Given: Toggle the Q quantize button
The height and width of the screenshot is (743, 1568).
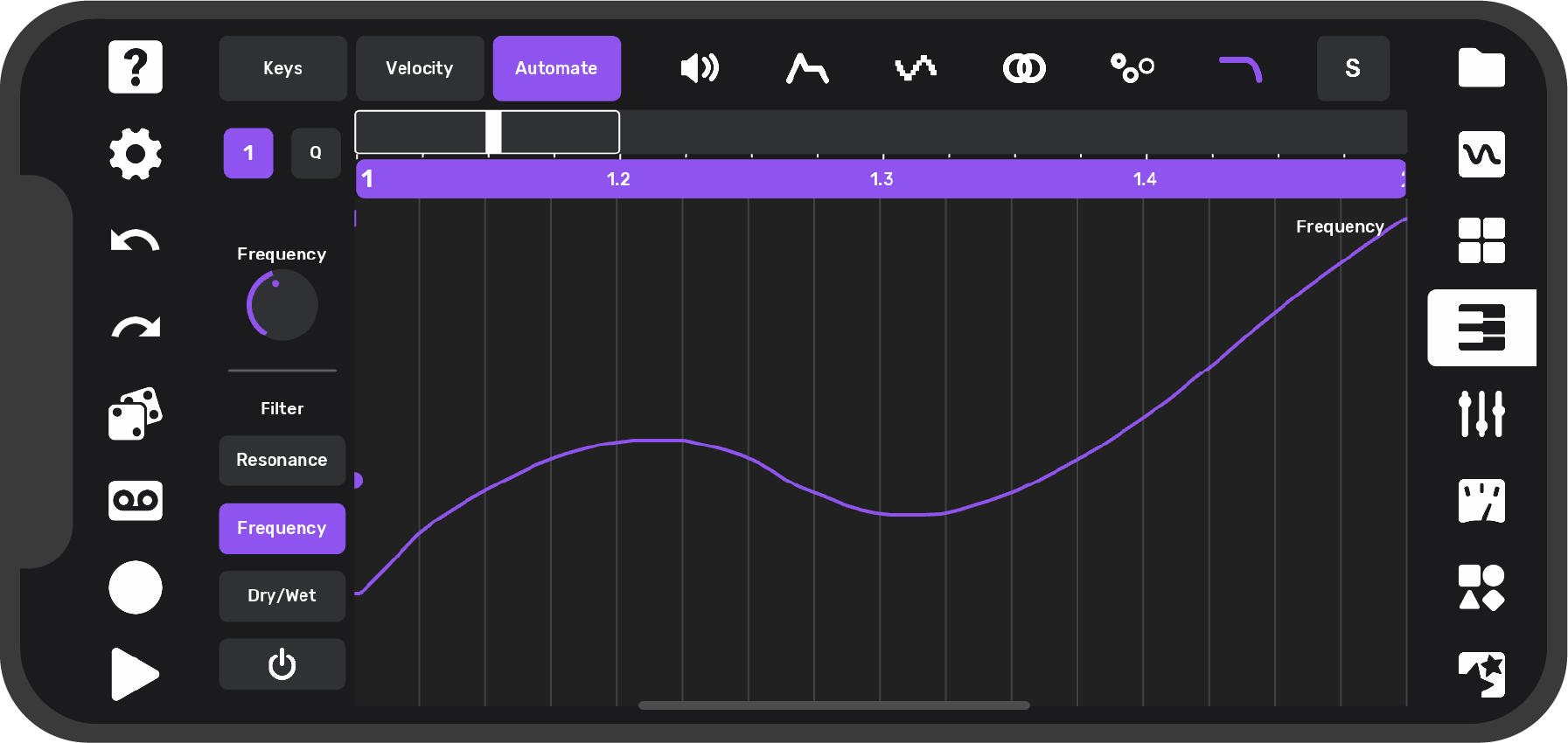Looking at the screenshot, I should point(316,153).
